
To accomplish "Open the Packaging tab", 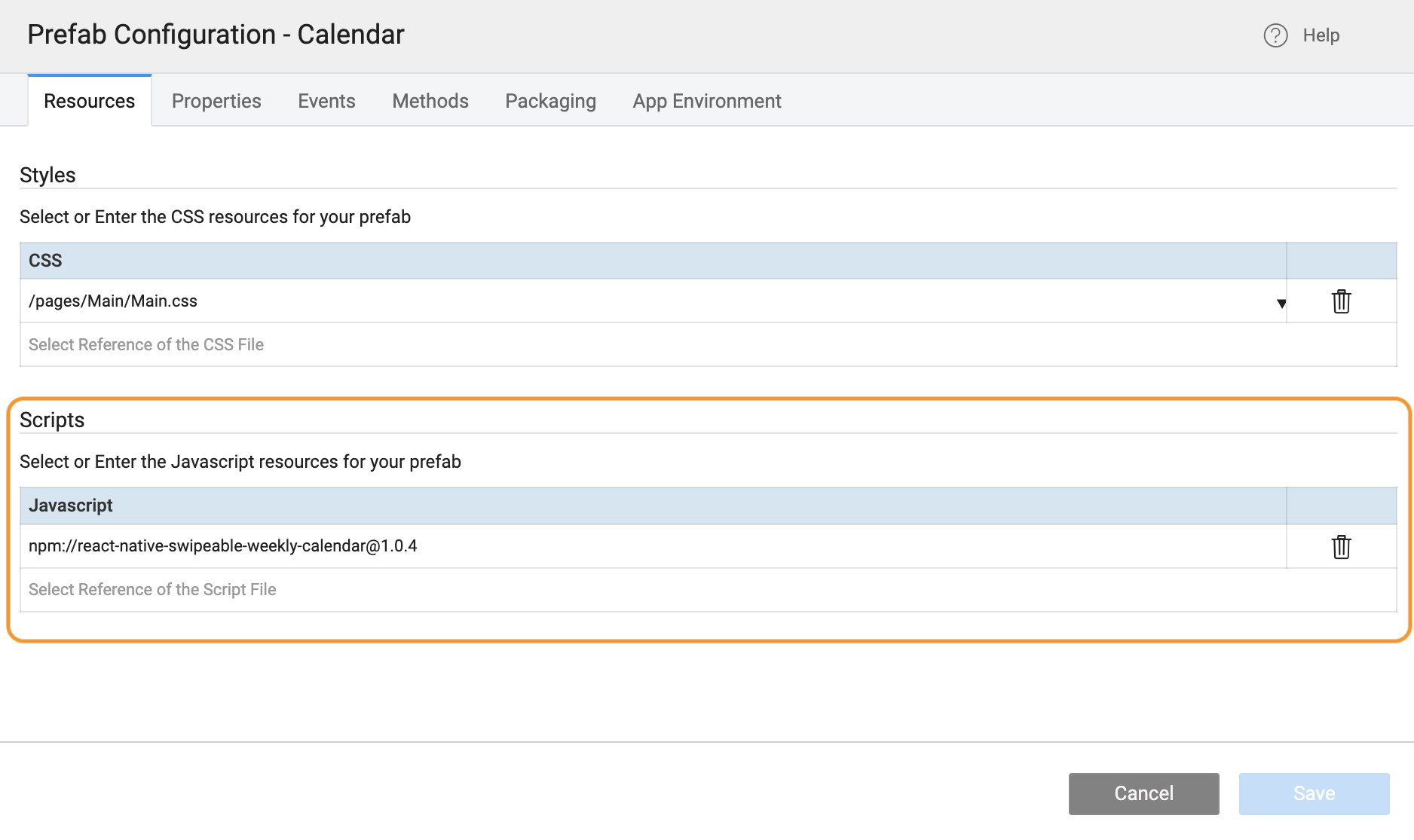I will [x=550, y=100].
